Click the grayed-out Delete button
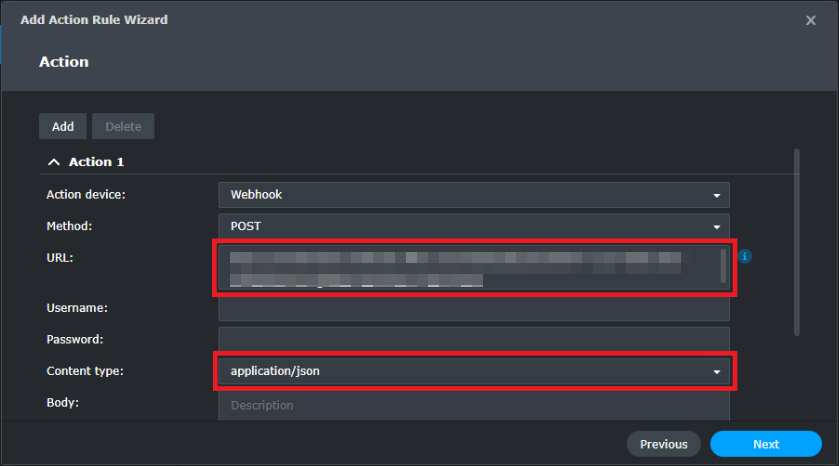 (123, 126)
